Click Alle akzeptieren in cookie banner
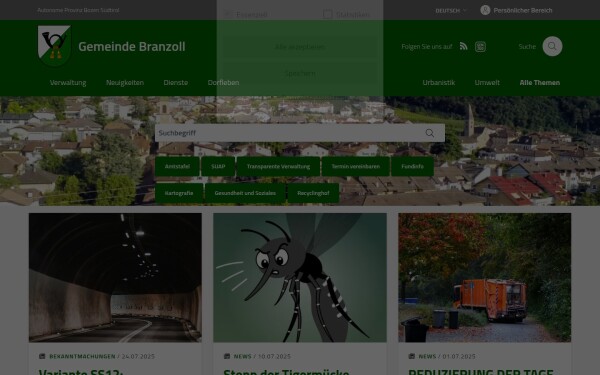The image size is (600, 375). pyautogui.click(x=300, y=47)
